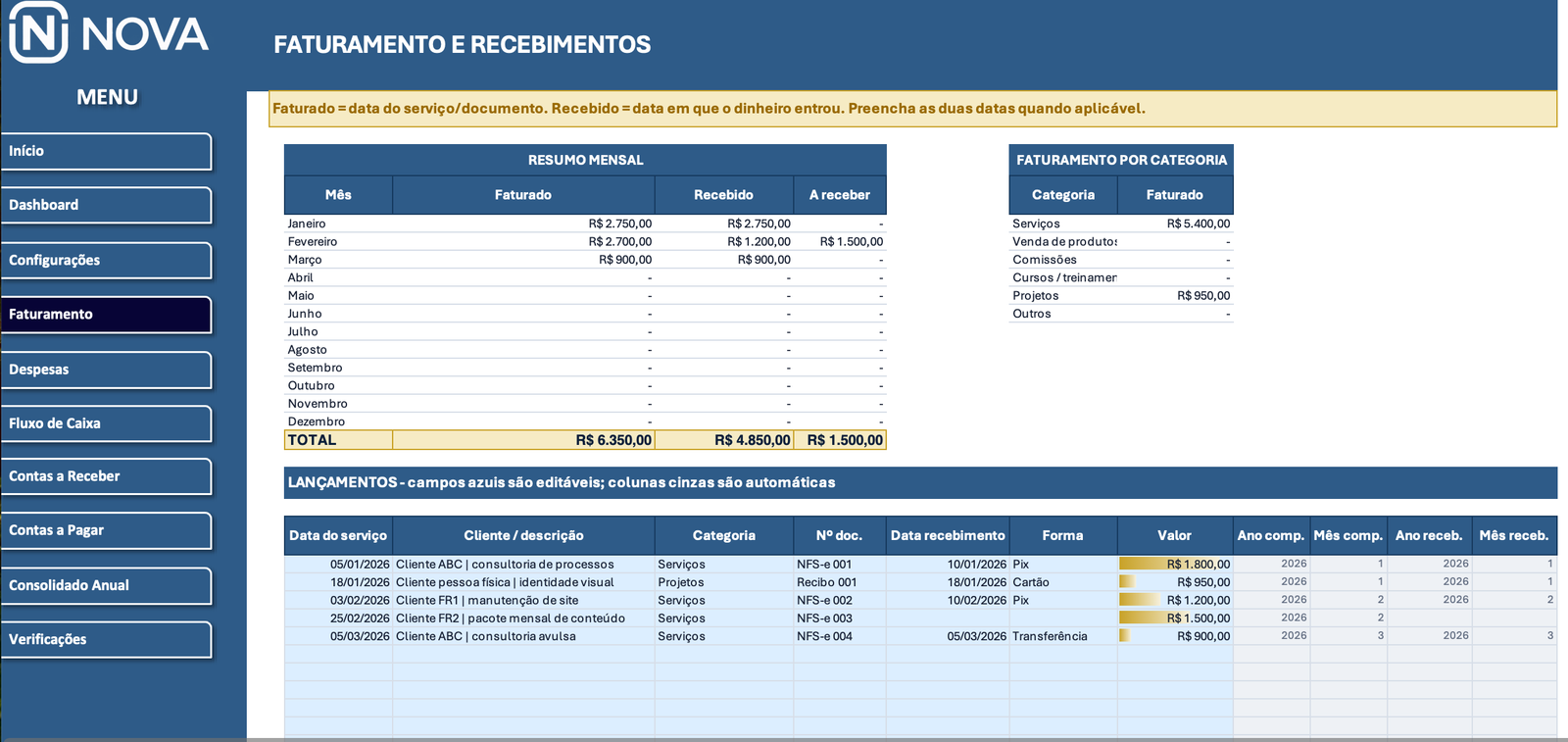1568x742 pixels.
Task: Click the Data recebimento column header
Action: click(x=948, y=536)
